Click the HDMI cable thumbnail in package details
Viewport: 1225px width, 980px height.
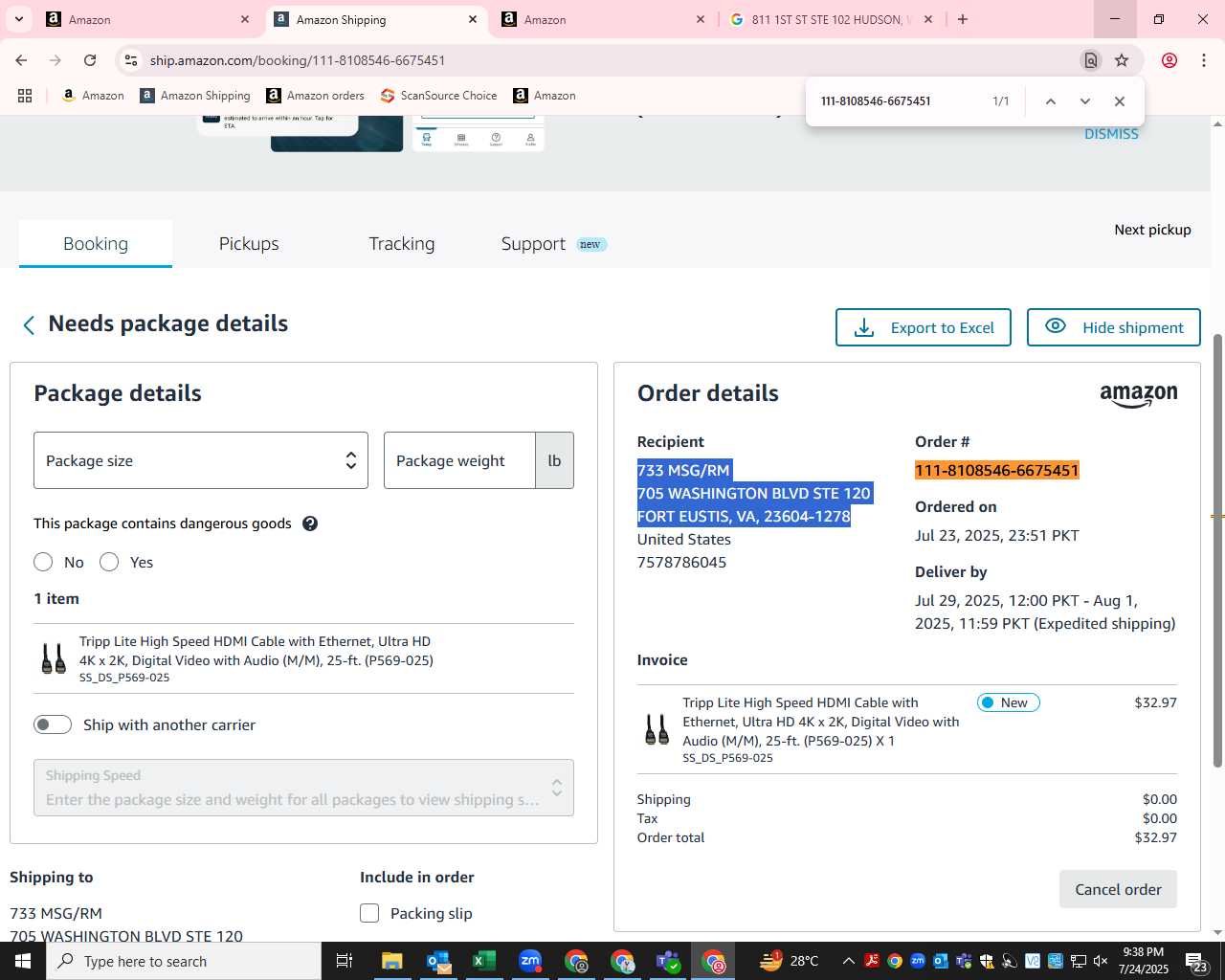coord(54,658)
